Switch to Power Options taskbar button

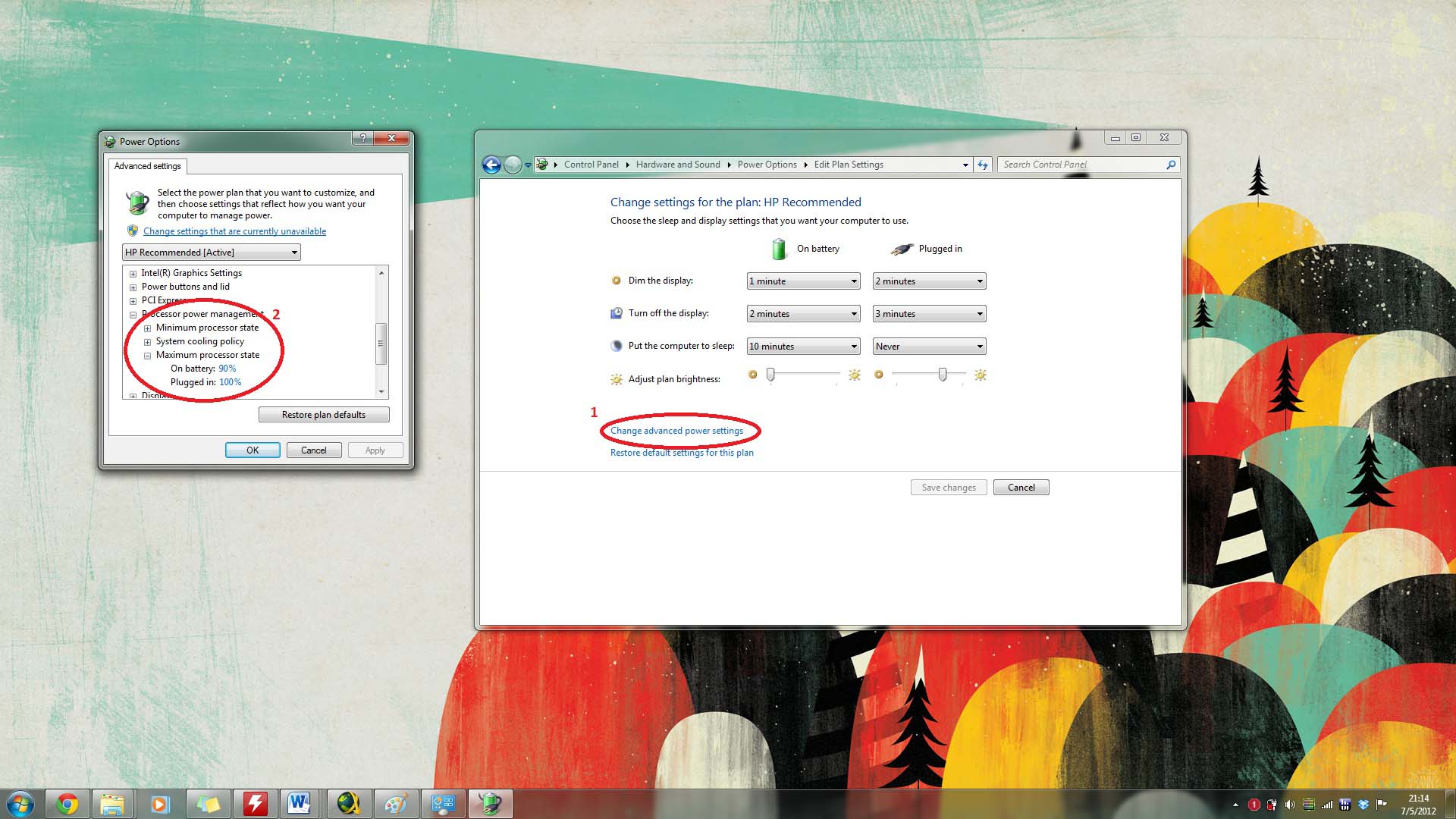coord(491,804)
